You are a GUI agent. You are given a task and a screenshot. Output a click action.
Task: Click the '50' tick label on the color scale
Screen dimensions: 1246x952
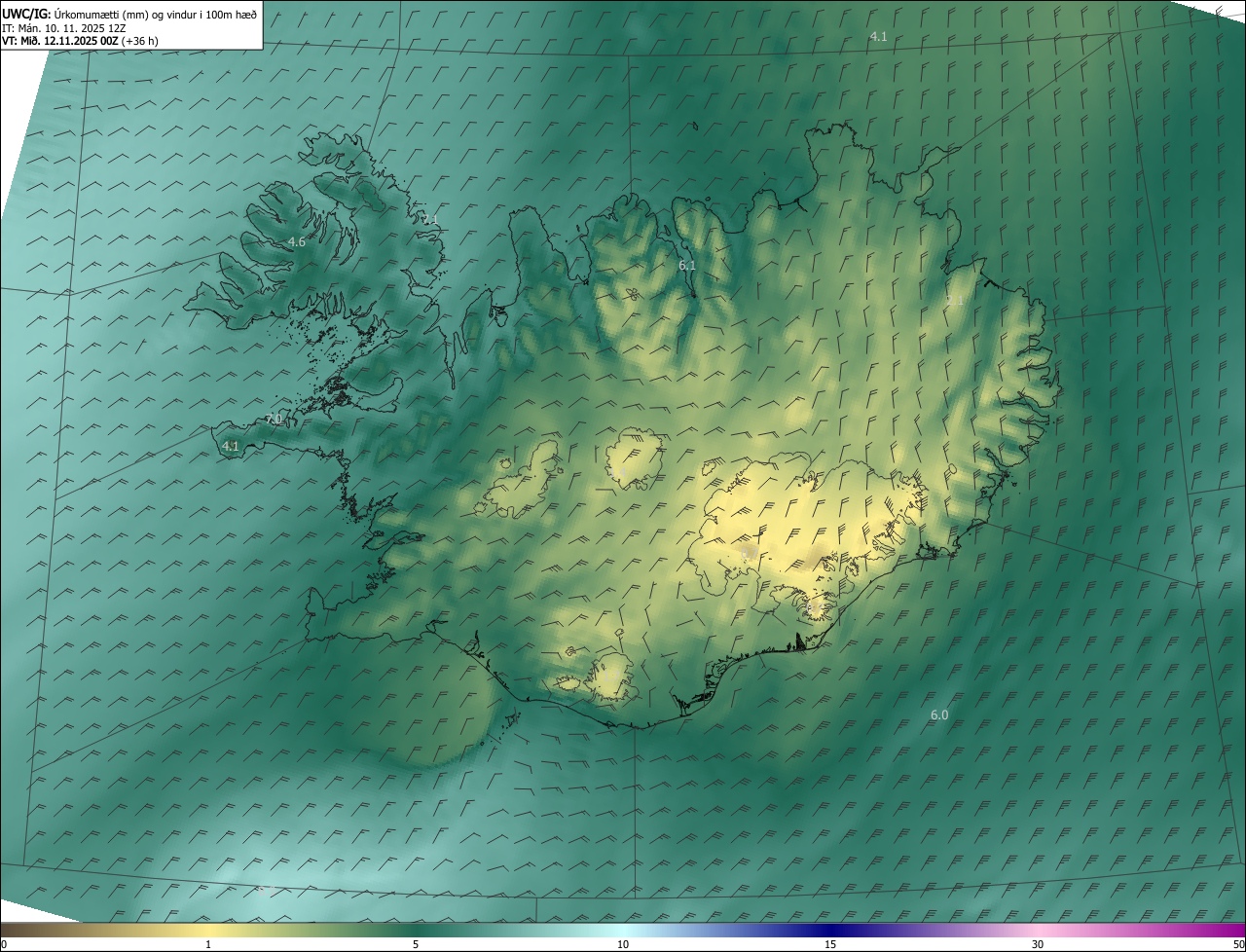[1238, 945]
